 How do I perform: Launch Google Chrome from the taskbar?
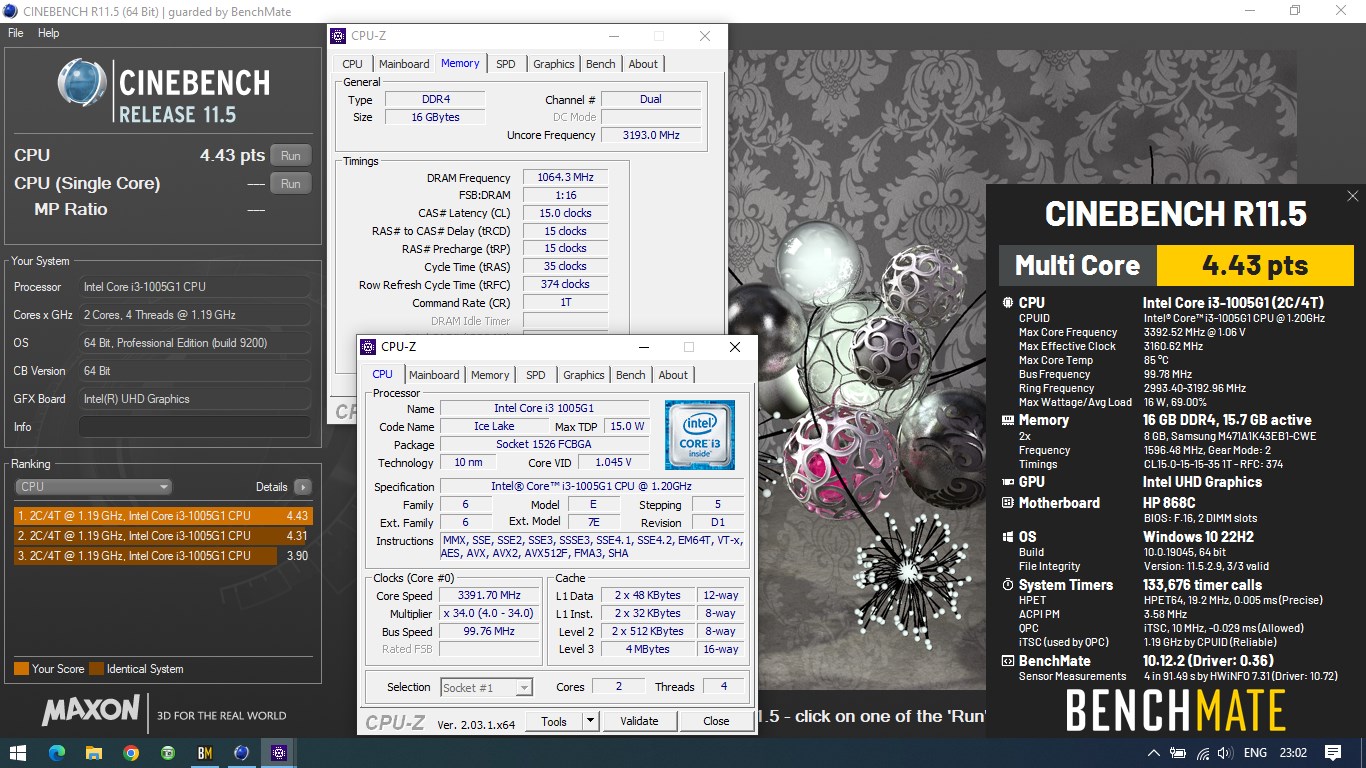click(130, 753)
